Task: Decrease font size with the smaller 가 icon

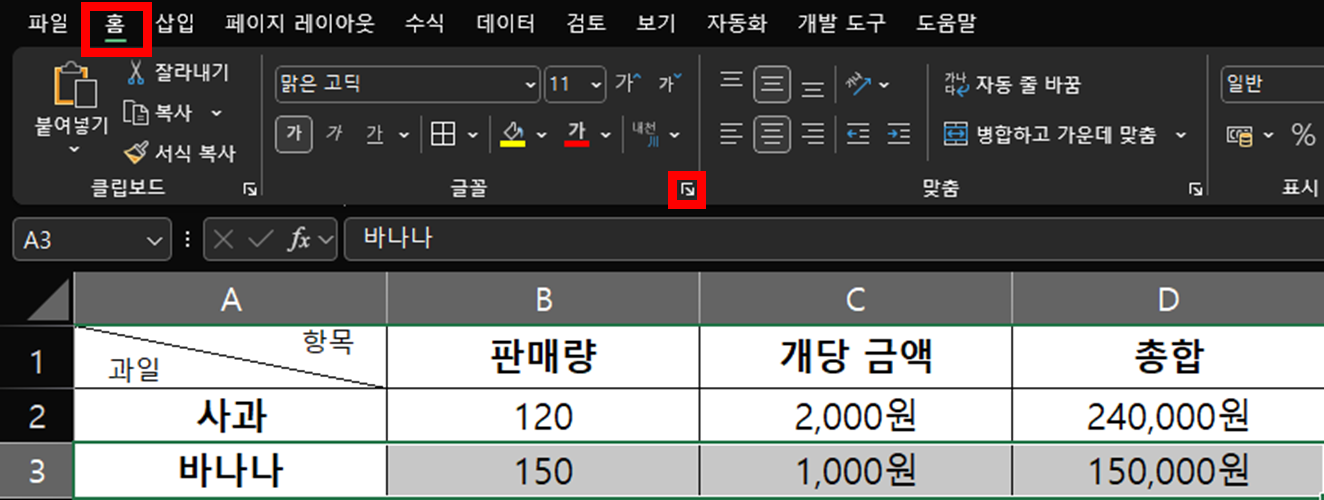Action: tap(670, 84)
